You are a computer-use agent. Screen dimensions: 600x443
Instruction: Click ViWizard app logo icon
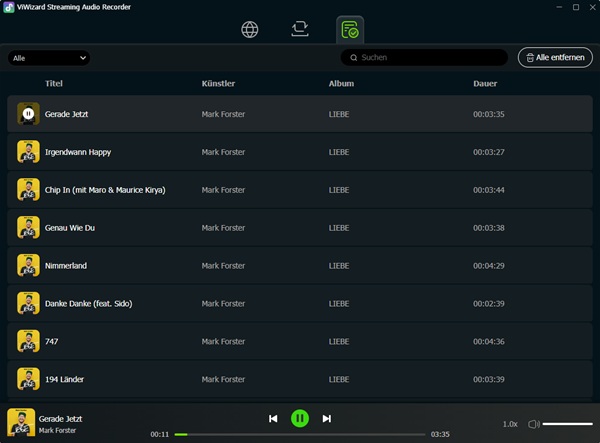[x=8, y=7]
